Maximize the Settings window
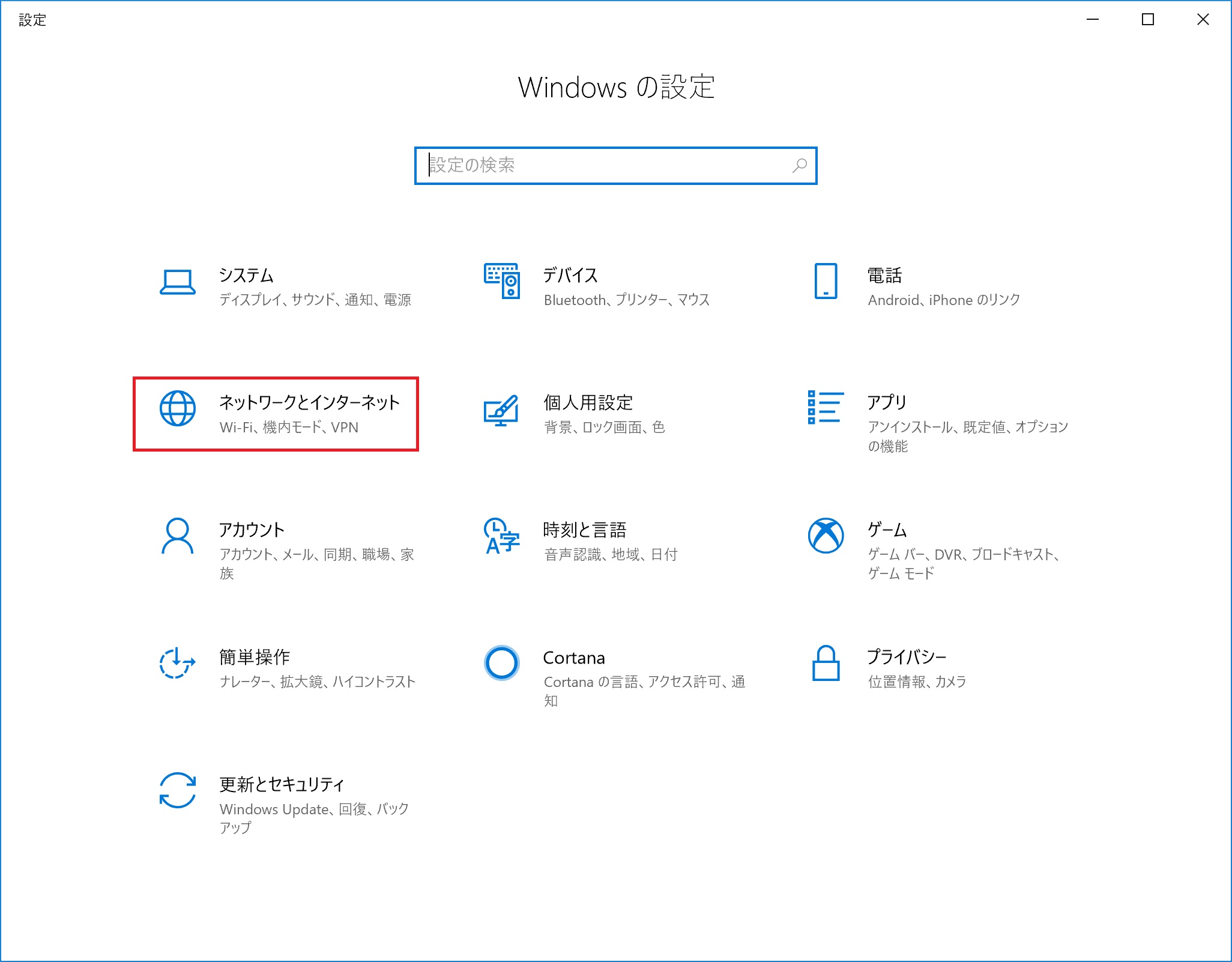The width and height of the screenshot is (1232, 962). (x=1147, y=20)
